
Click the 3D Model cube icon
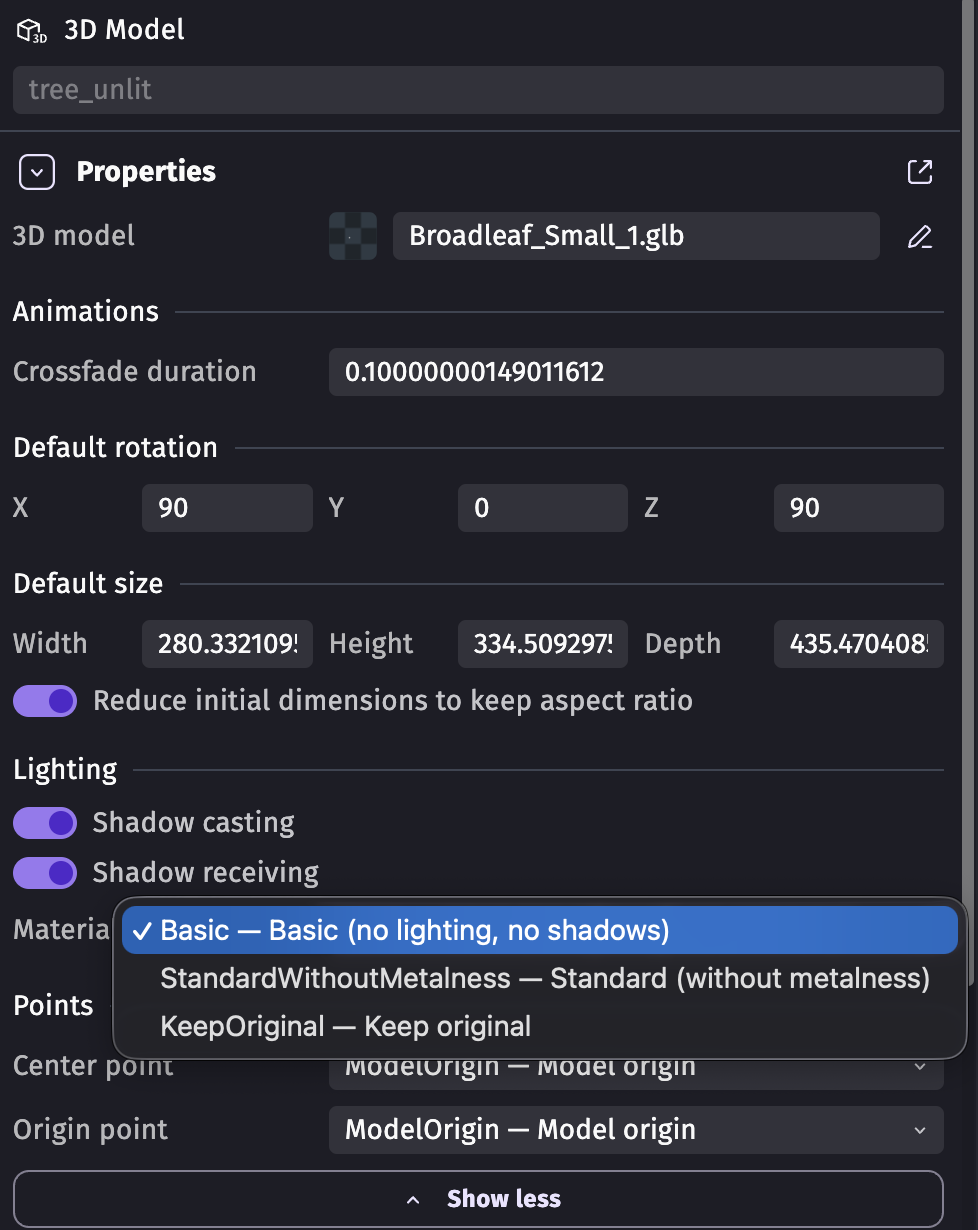(32, 31)
